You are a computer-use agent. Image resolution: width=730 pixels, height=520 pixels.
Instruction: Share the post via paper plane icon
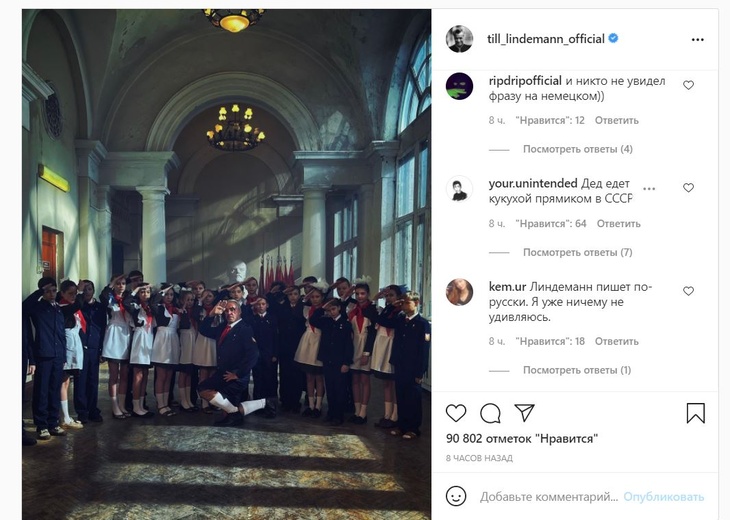pyautogui.click(x=524, y=412)
